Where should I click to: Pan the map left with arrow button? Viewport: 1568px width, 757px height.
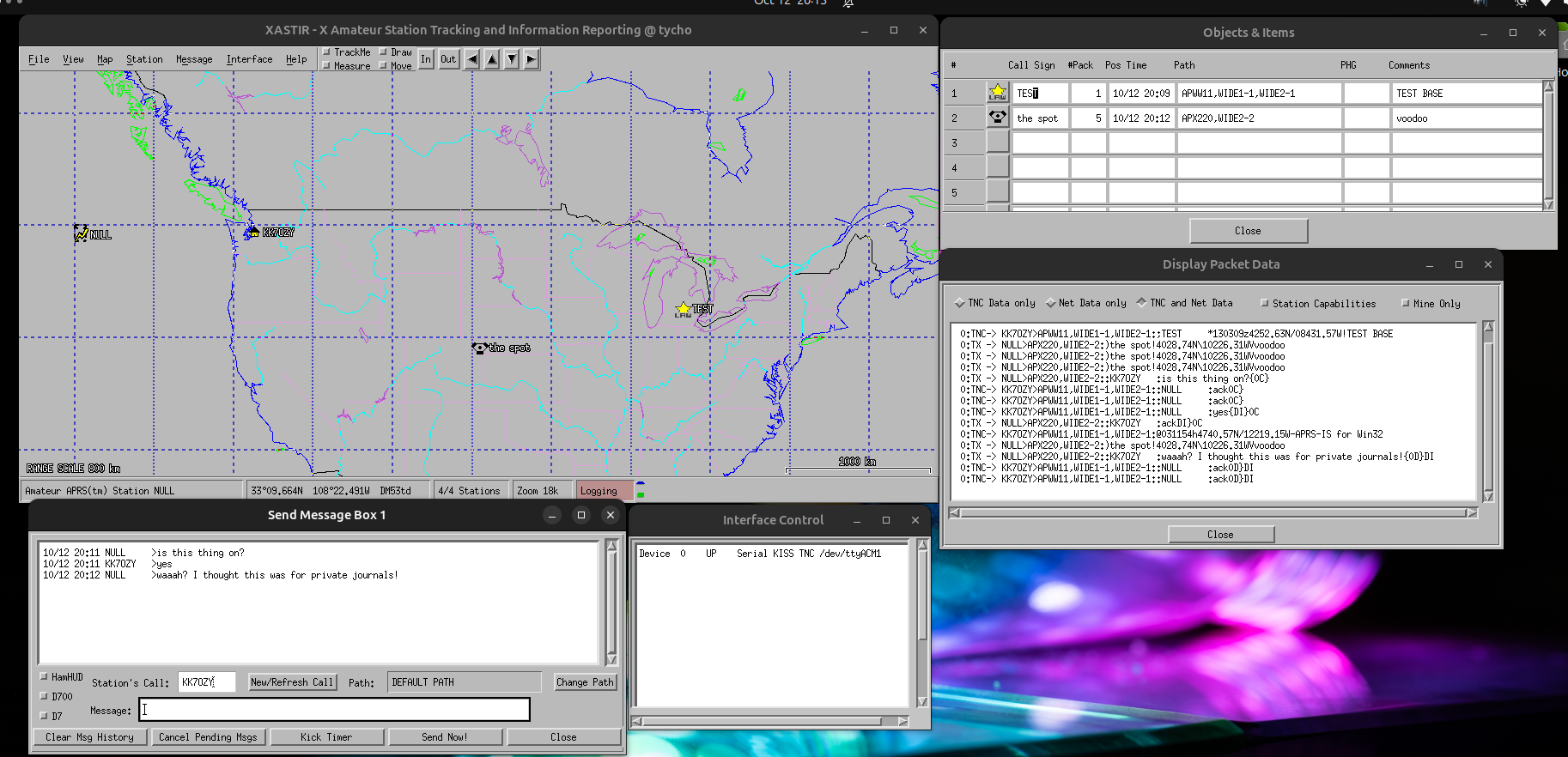472,59
